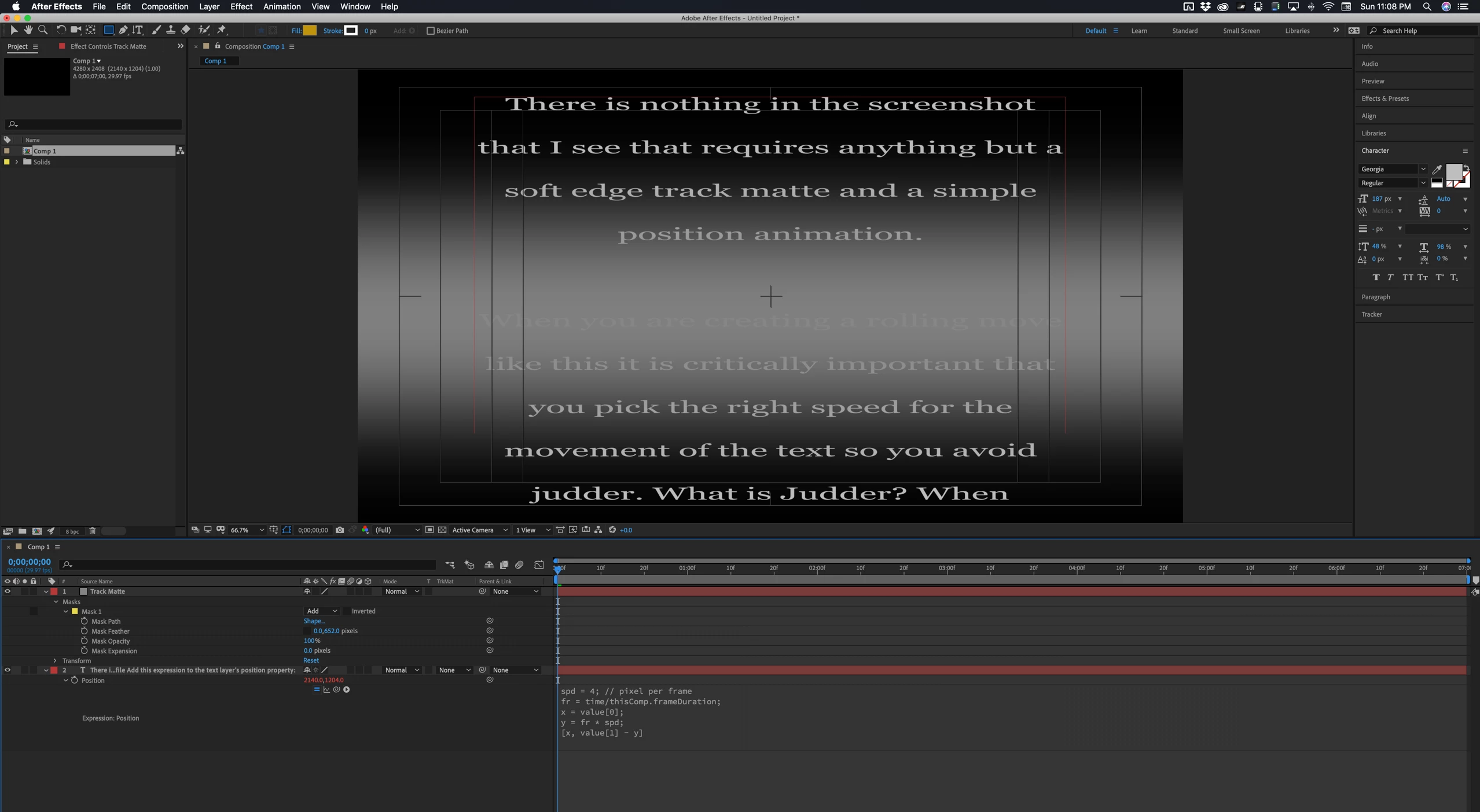Viewport: 1480px width, 812px height.
Task: Select the Eraser tool
Action: 186,30
